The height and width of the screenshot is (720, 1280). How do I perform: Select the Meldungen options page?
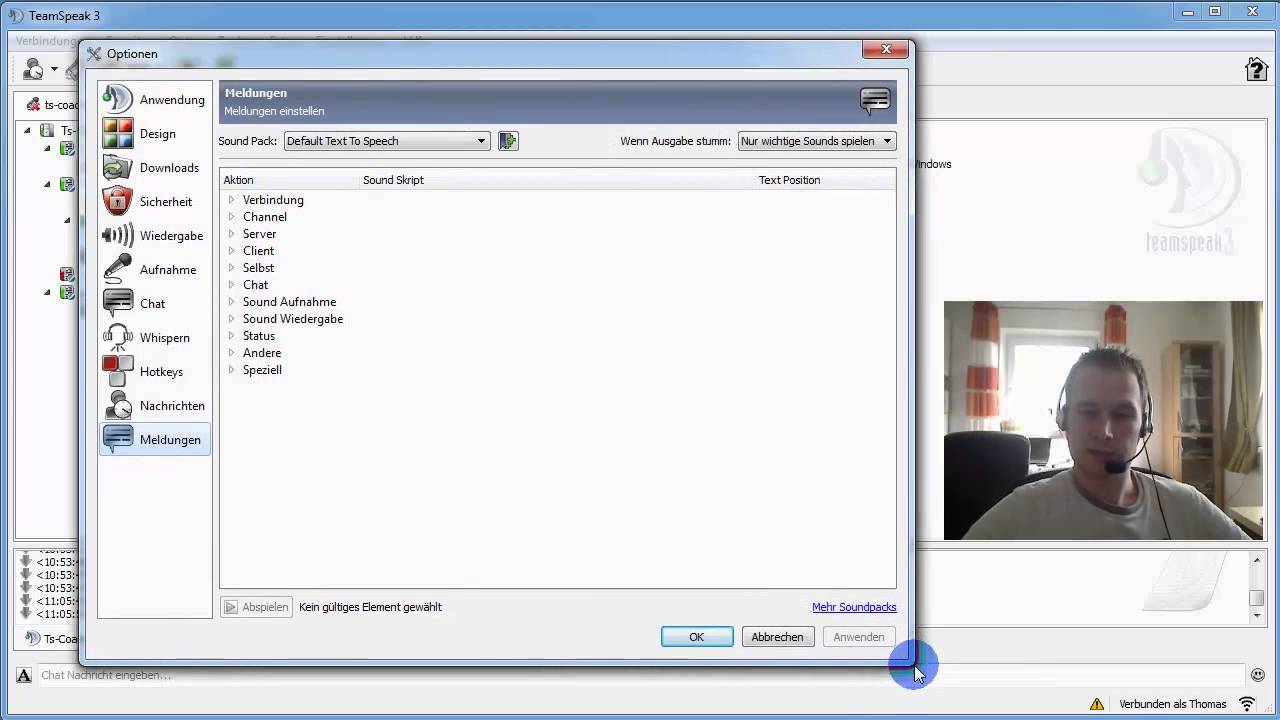pyautogui.click(x=155, y=439)
